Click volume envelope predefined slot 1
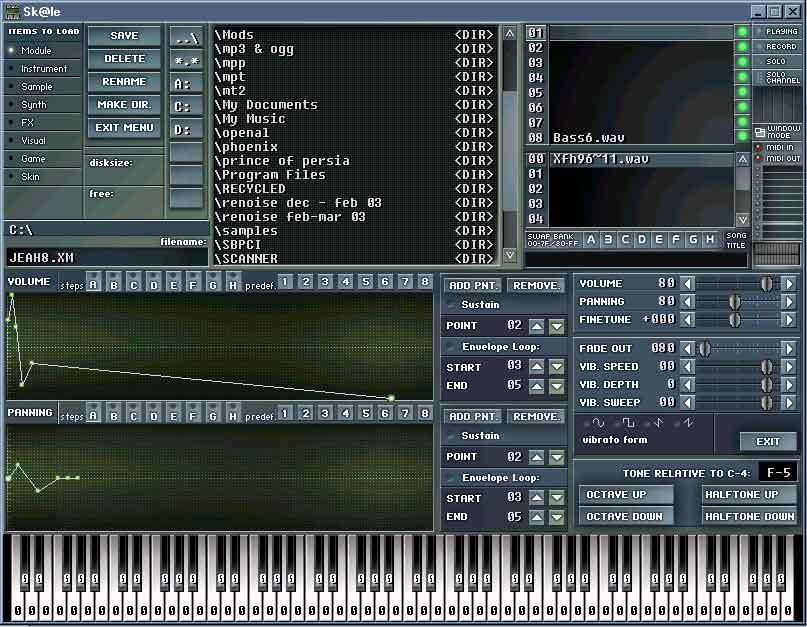The width and height of the screenshot is (807, 627). pos(286,282)
